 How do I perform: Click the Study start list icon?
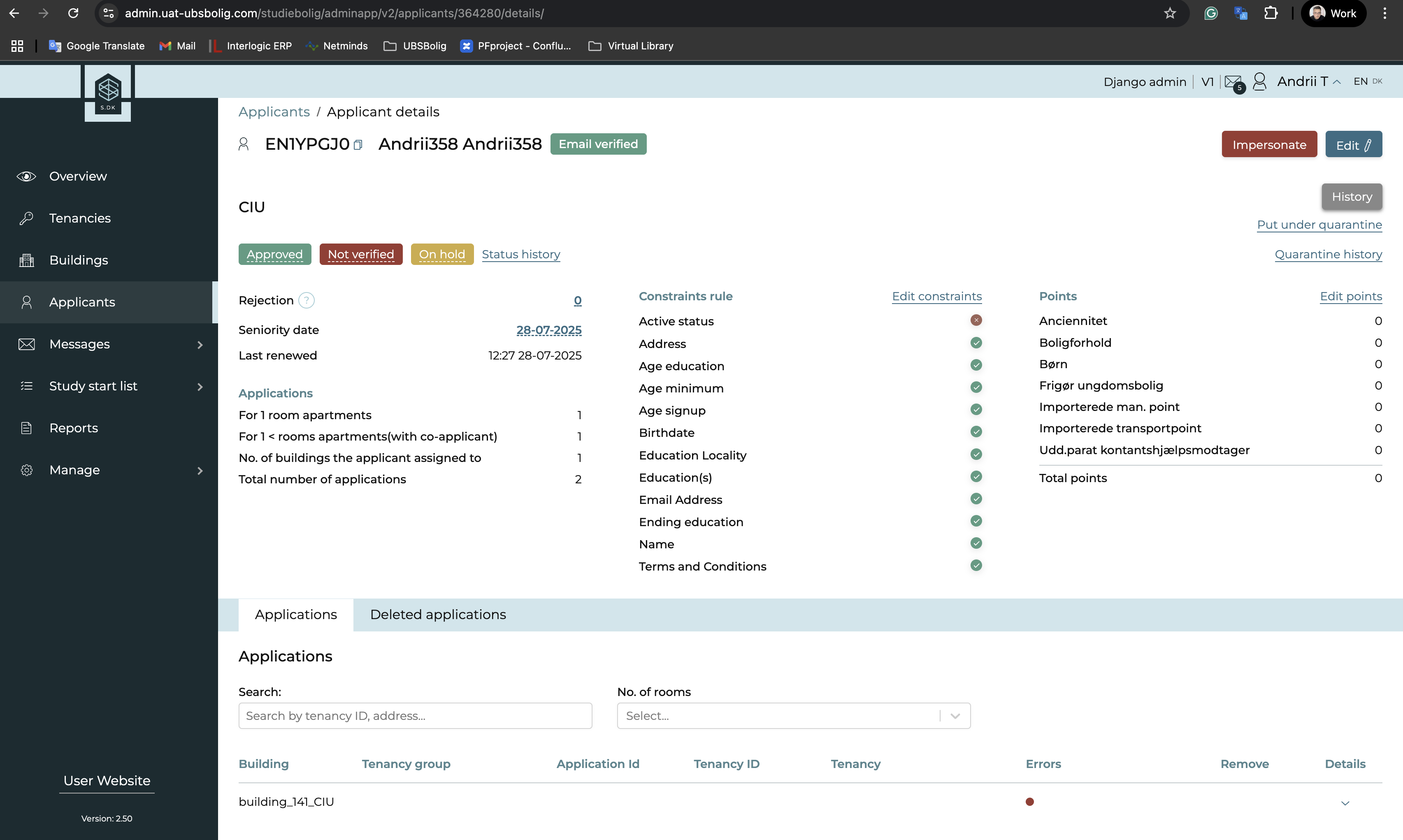[26, 386]
